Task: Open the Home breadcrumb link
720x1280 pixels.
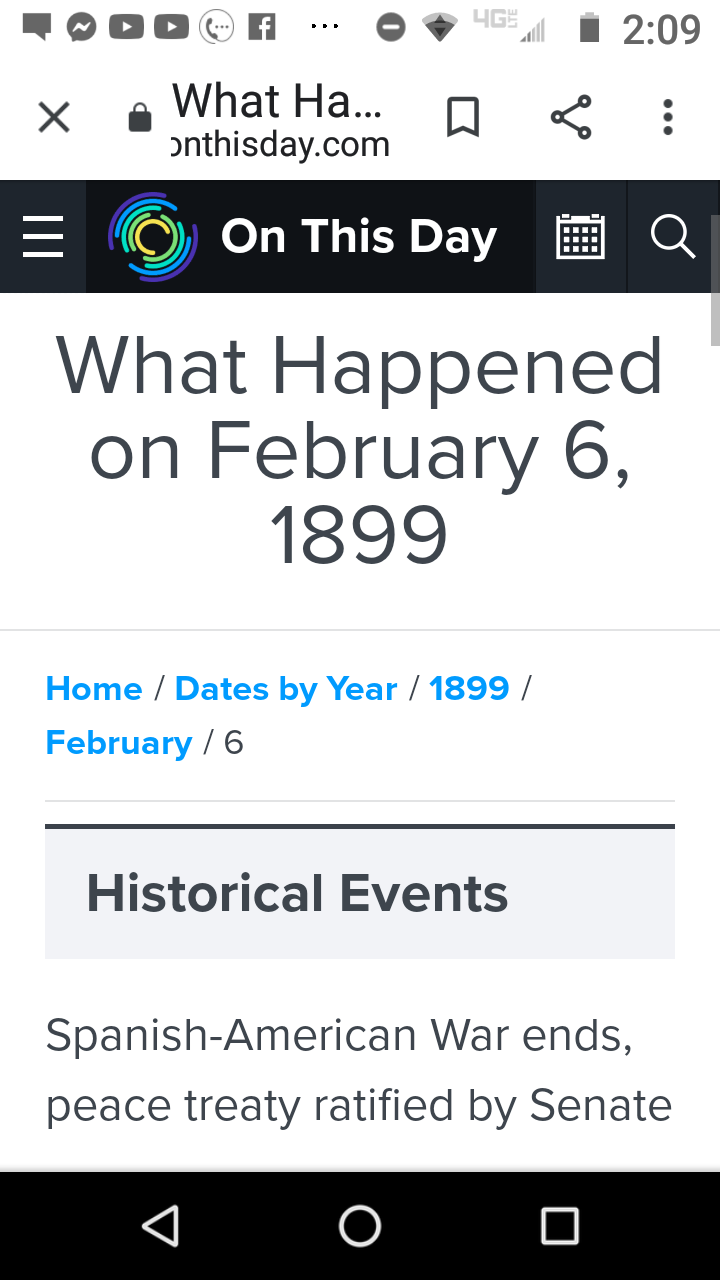Action: coord(94,689)
